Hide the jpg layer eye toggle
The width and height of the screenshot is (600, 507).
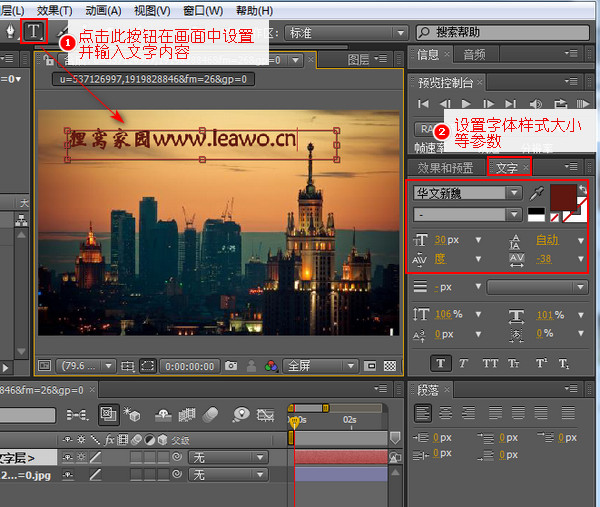(68, 475)
